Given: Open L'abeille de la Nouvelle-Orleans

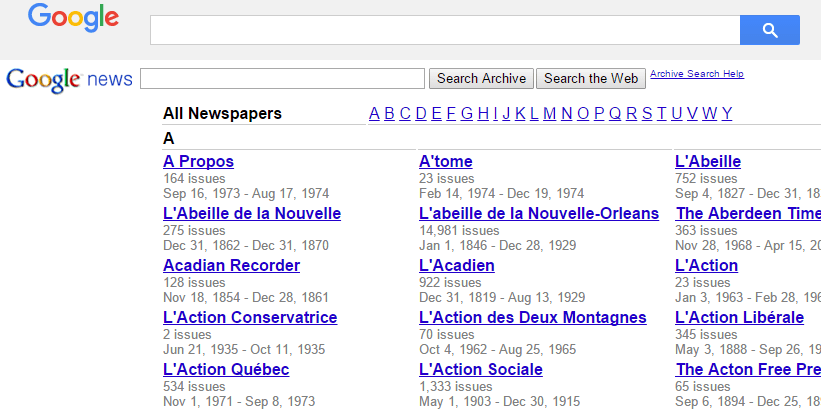Looking at the screenshot, I should pyautogui.click(x=539, y=214).
